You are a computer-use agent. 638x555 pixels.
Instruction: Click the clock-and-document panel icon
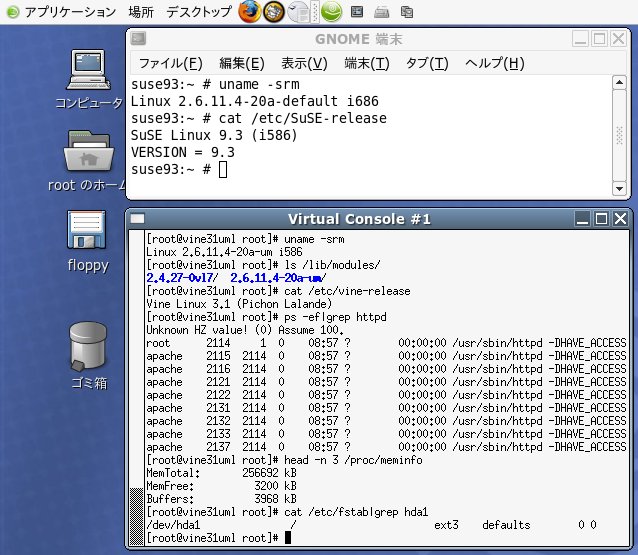point(298,11)
